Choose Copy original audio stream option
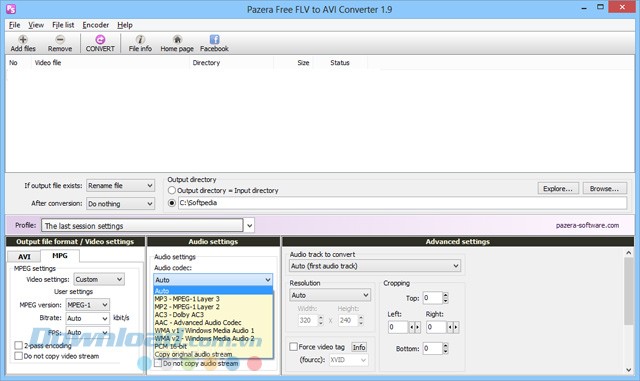640x381 pixels. 213,354
